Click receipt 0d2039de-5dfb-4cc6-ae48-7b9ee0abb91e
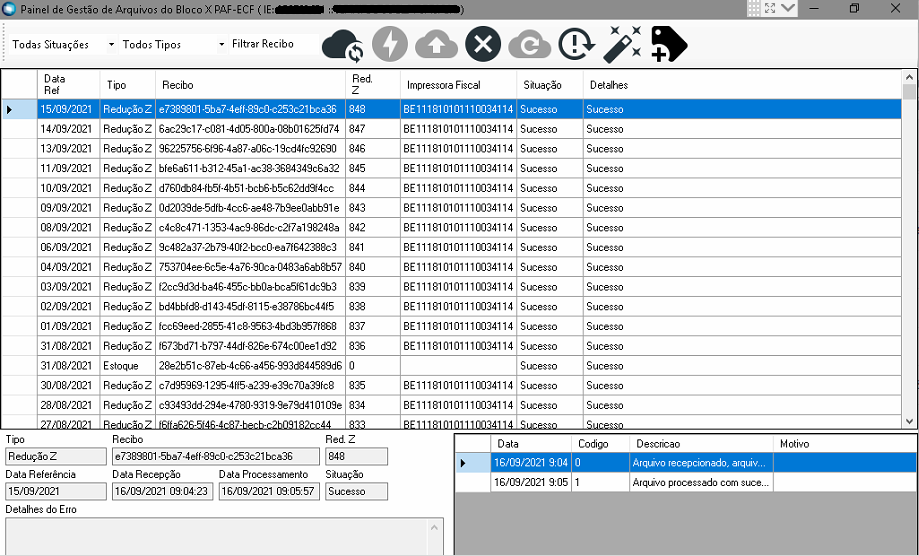Image resolution: width=919 pixels, height=556 pixels. (249, 208)
